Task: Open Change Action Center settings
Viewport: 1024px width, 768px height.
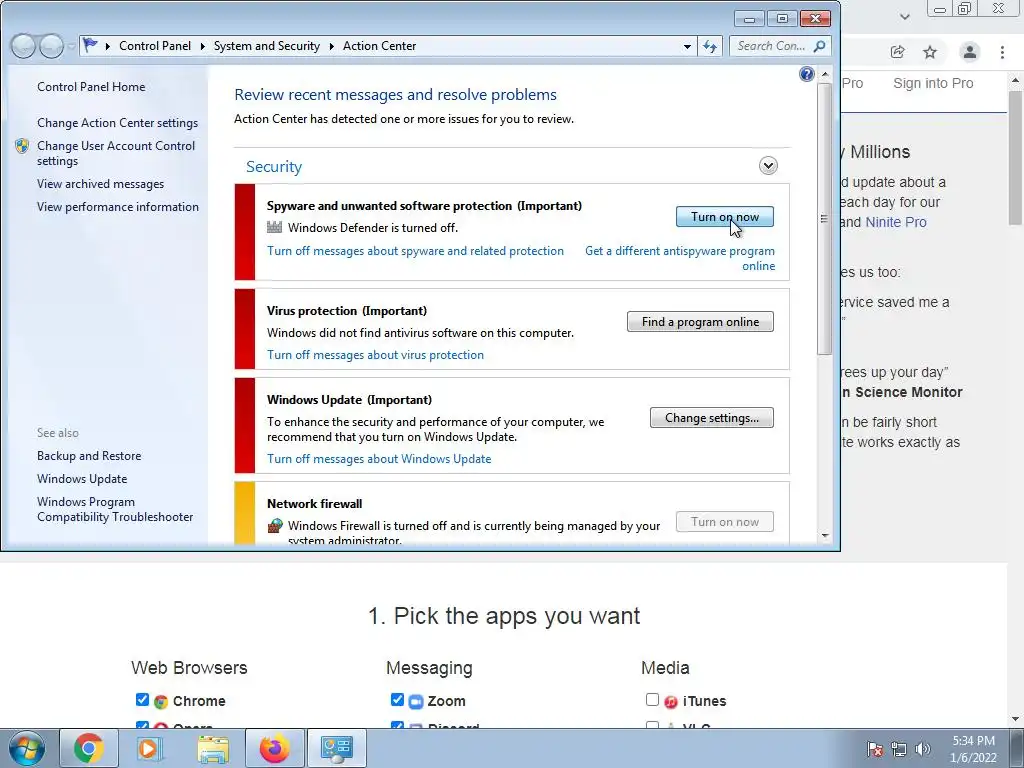Action: click(118, 123)
